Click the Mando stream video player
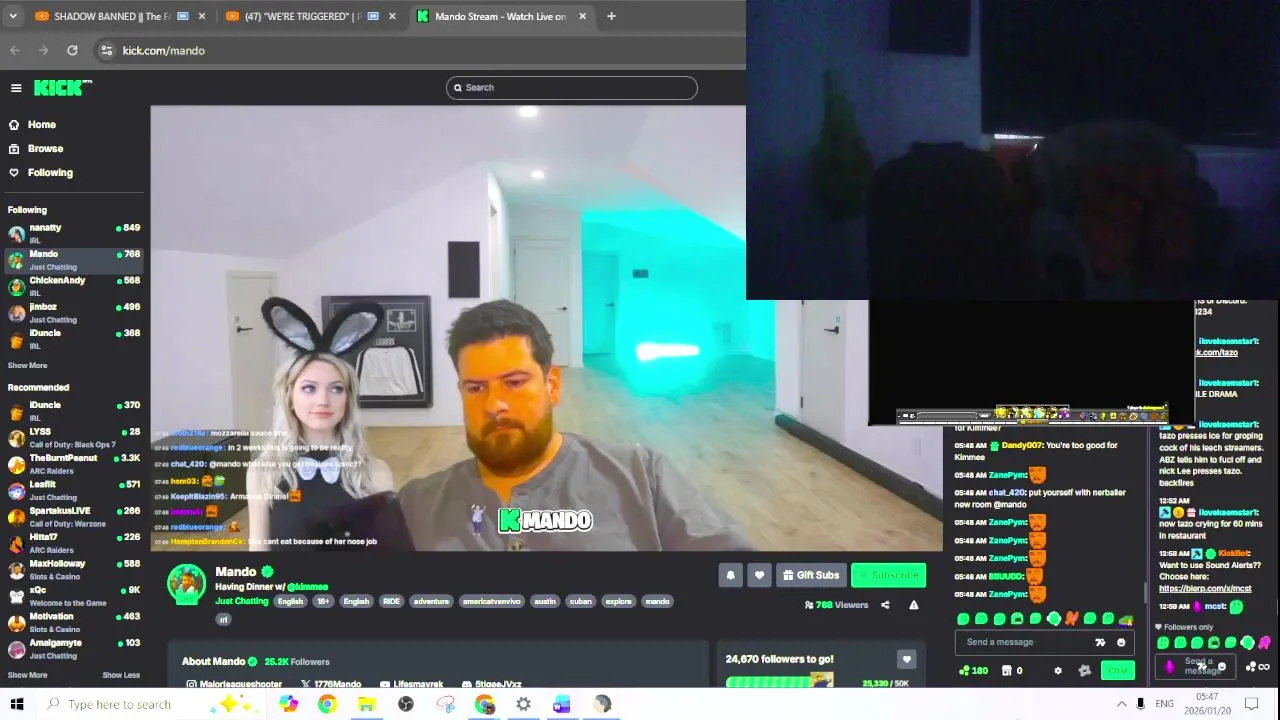The height and width of the screenshot is (720, 1280). pos(547,328)
